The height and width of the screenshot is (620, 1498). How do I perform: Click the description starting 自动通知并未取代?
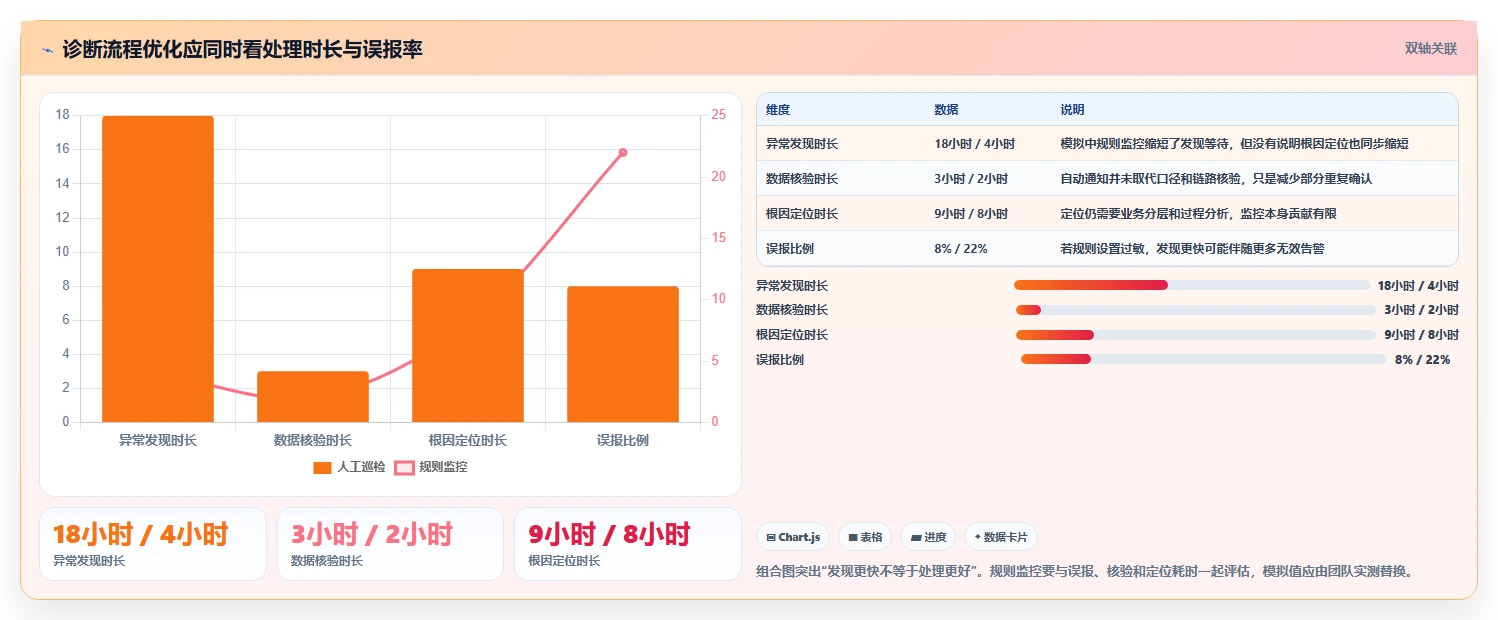[x=1216, y=179]
